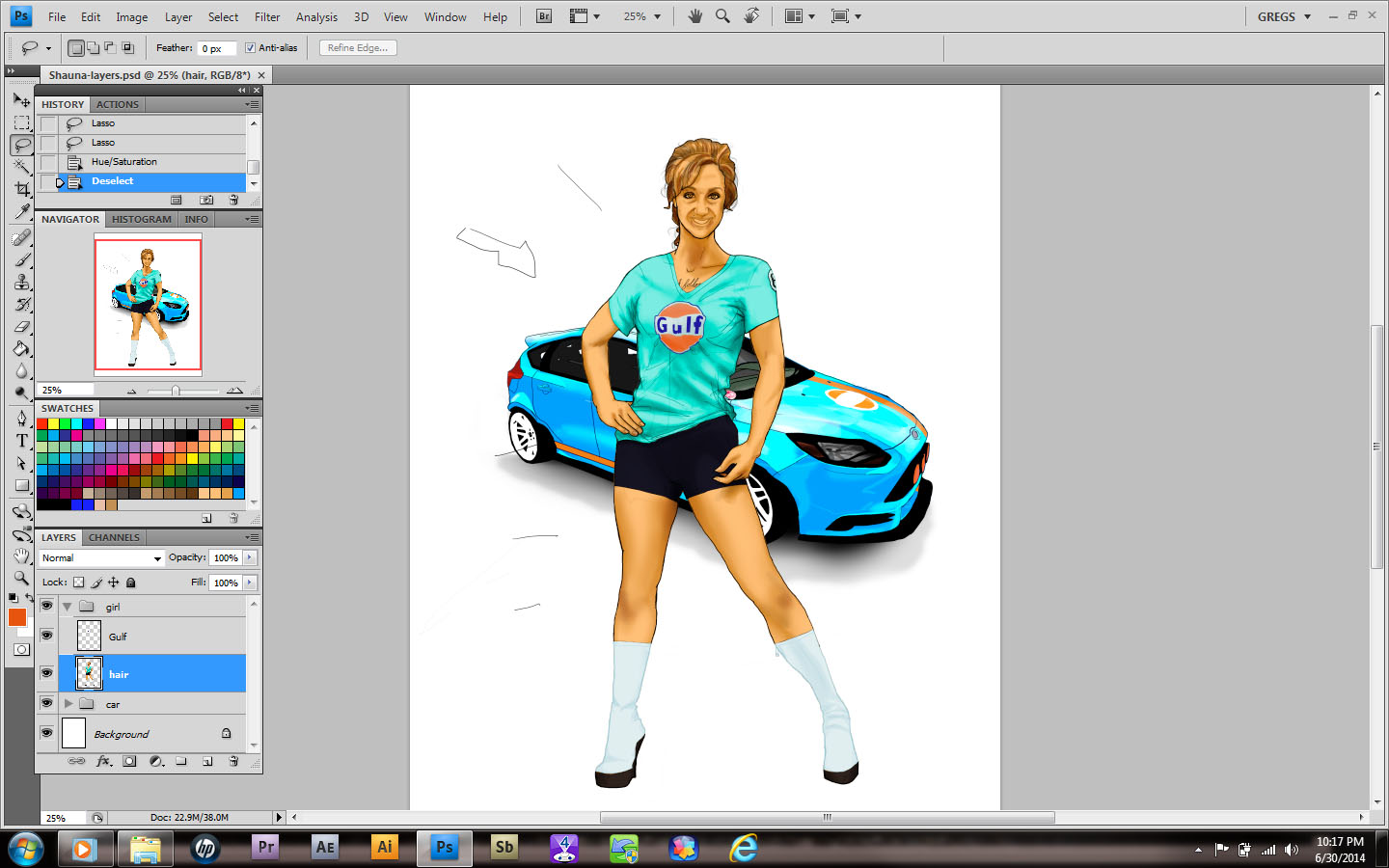Switch to the Channels tab
The height and width of the screenshot is (868, 1389).
click(x=114, y=537)
